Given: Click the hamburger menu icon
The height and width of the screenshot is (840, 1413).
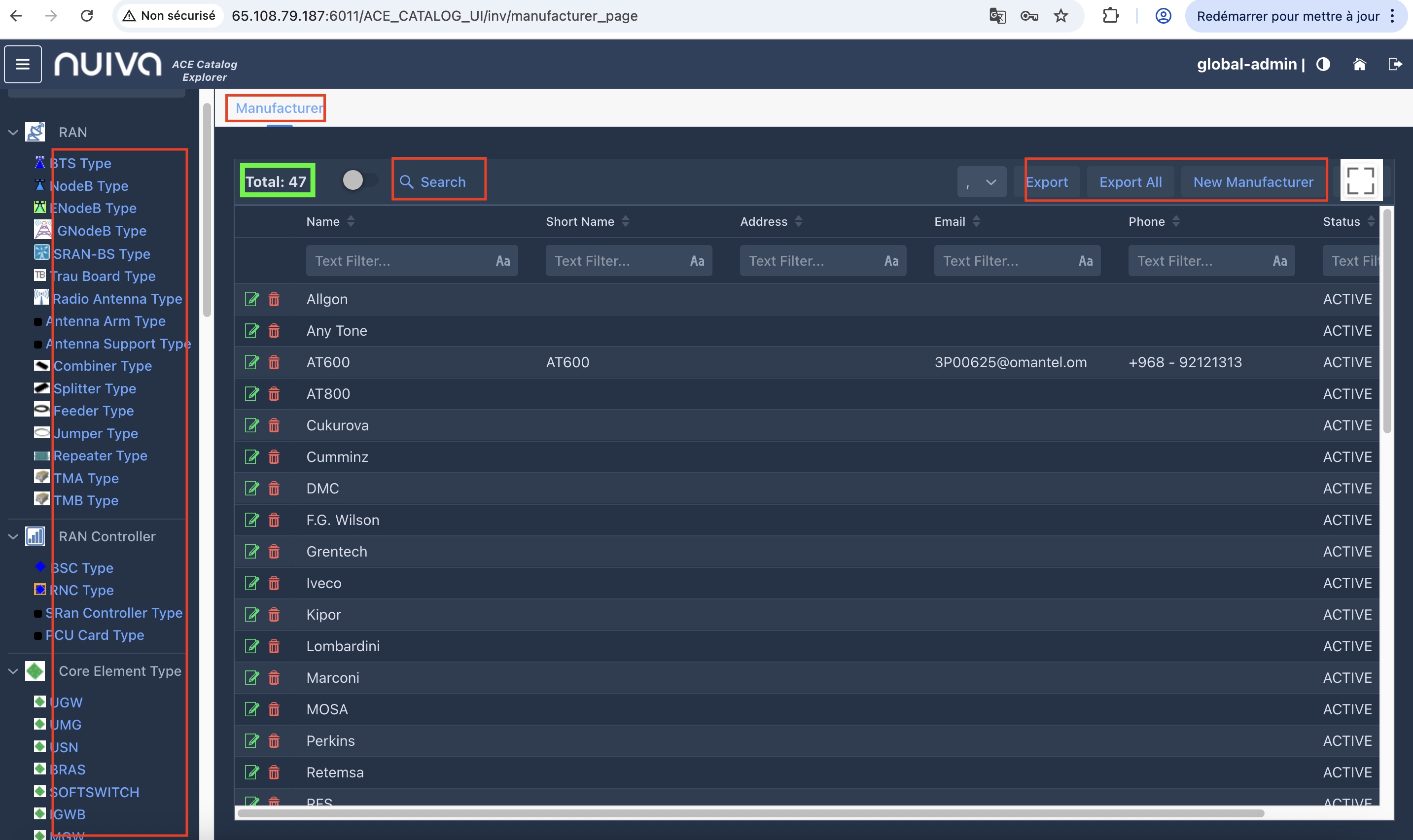Looking at the screenshot, I should click(23, 64).
